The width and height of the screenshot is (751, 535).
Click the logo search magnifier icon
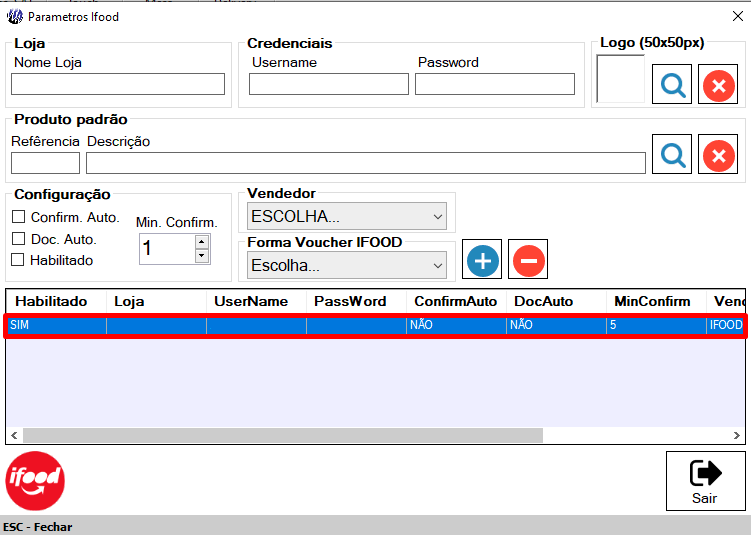[671, 84]
